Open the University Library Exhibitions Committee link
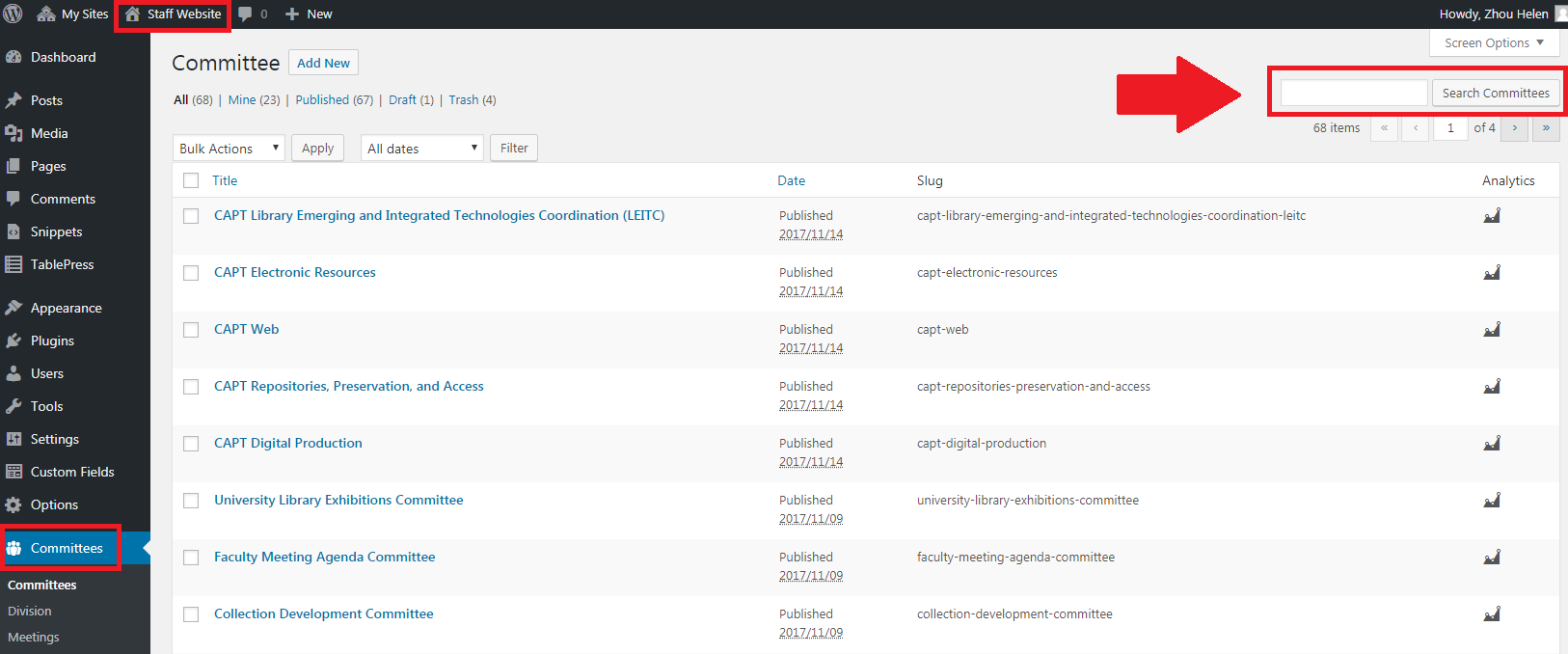1568x654 pixels. point(338,500)
